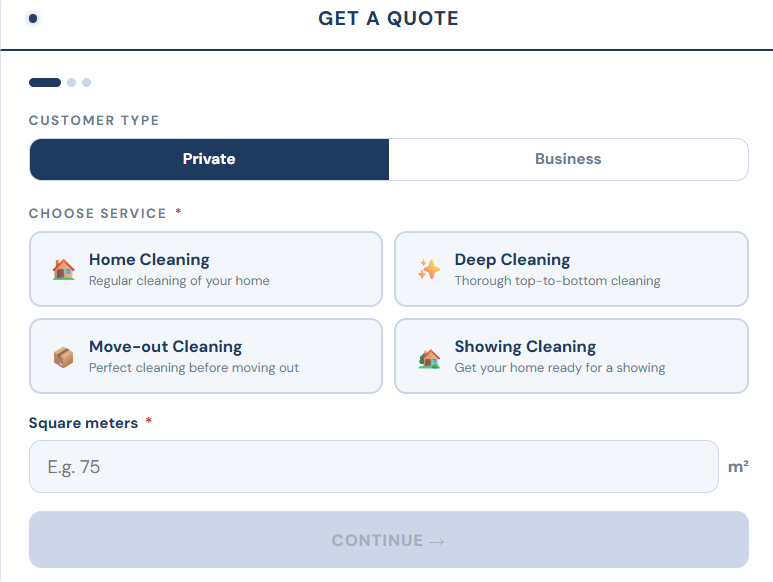
Task: Choose the Home Cleaning service card
Action: click(206, 269)
